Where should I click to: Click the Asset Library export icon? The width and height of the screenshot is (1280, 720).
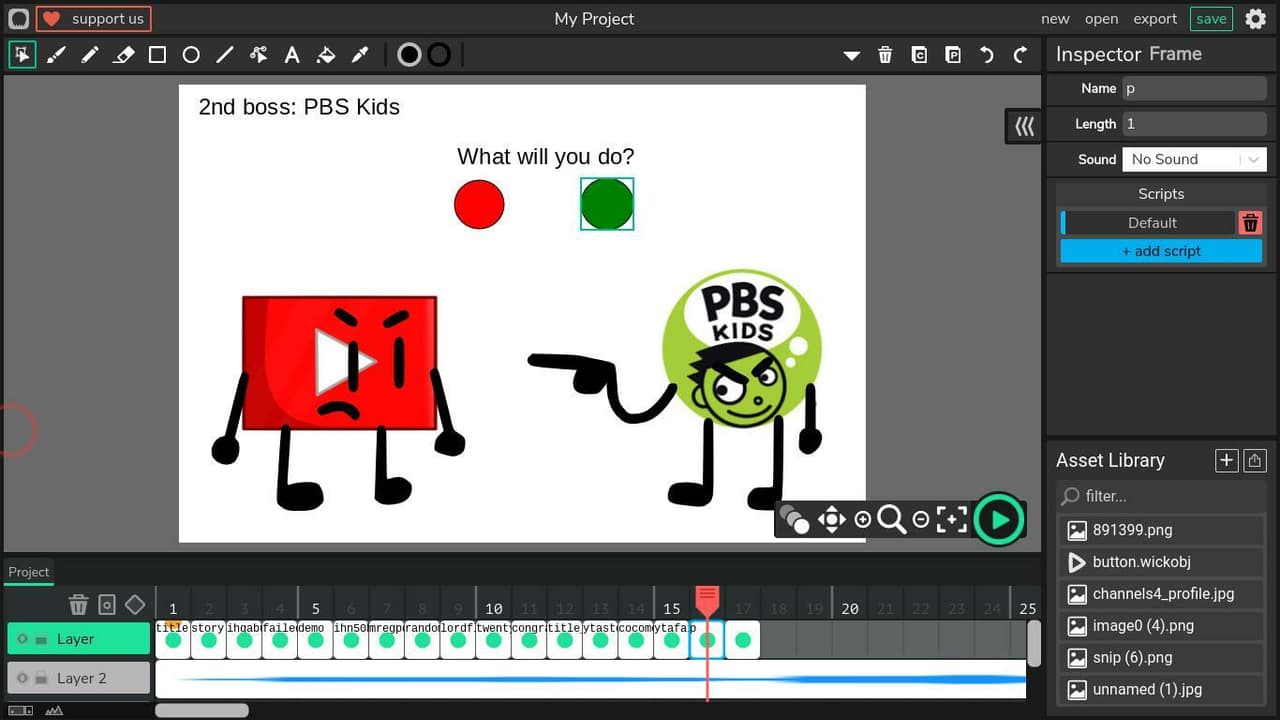click(x=1255, y=460)
